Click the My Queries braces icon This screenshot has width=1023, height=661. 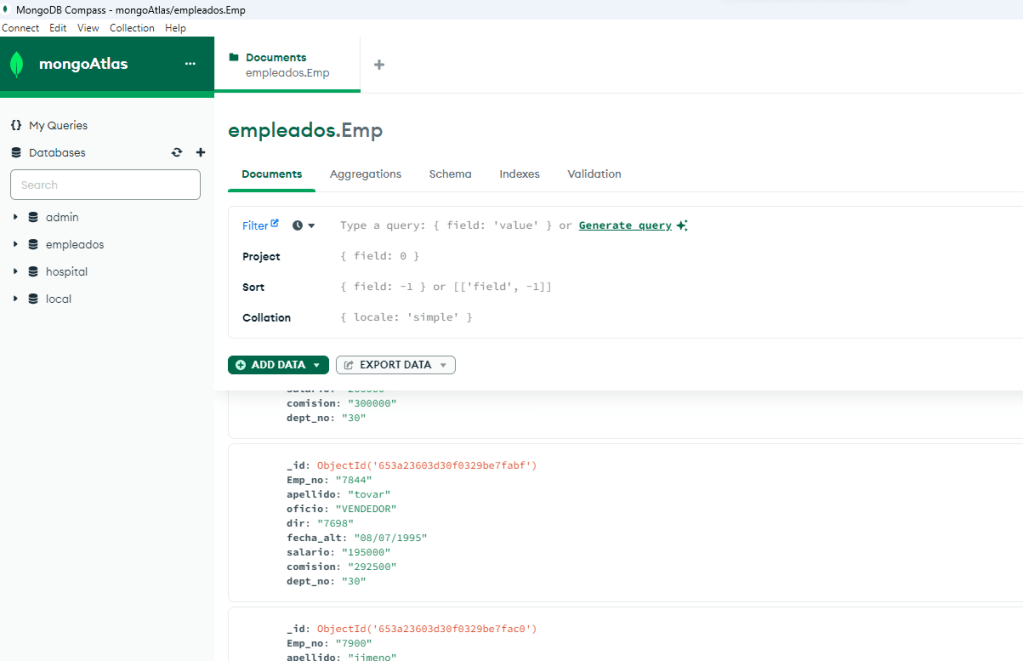(x=16, y=126)
